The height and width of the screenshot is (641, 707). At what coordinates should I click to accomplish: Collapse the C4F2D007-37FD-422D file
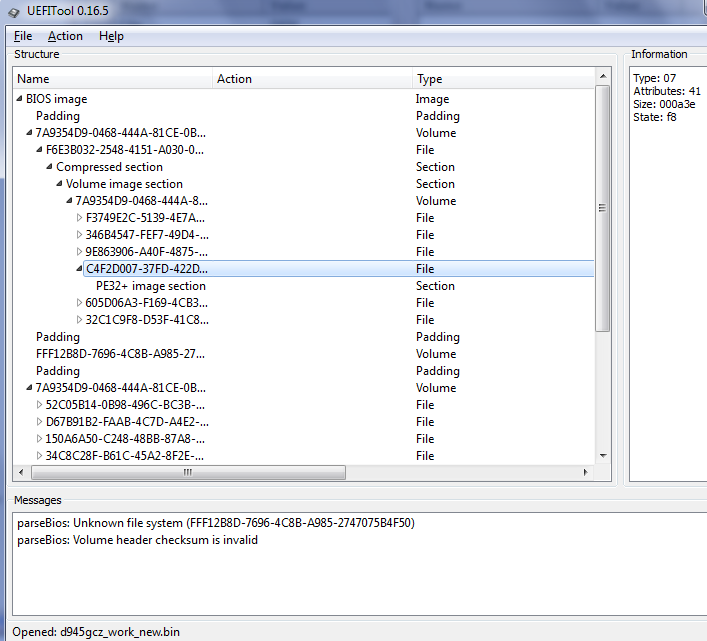(79, 268)
